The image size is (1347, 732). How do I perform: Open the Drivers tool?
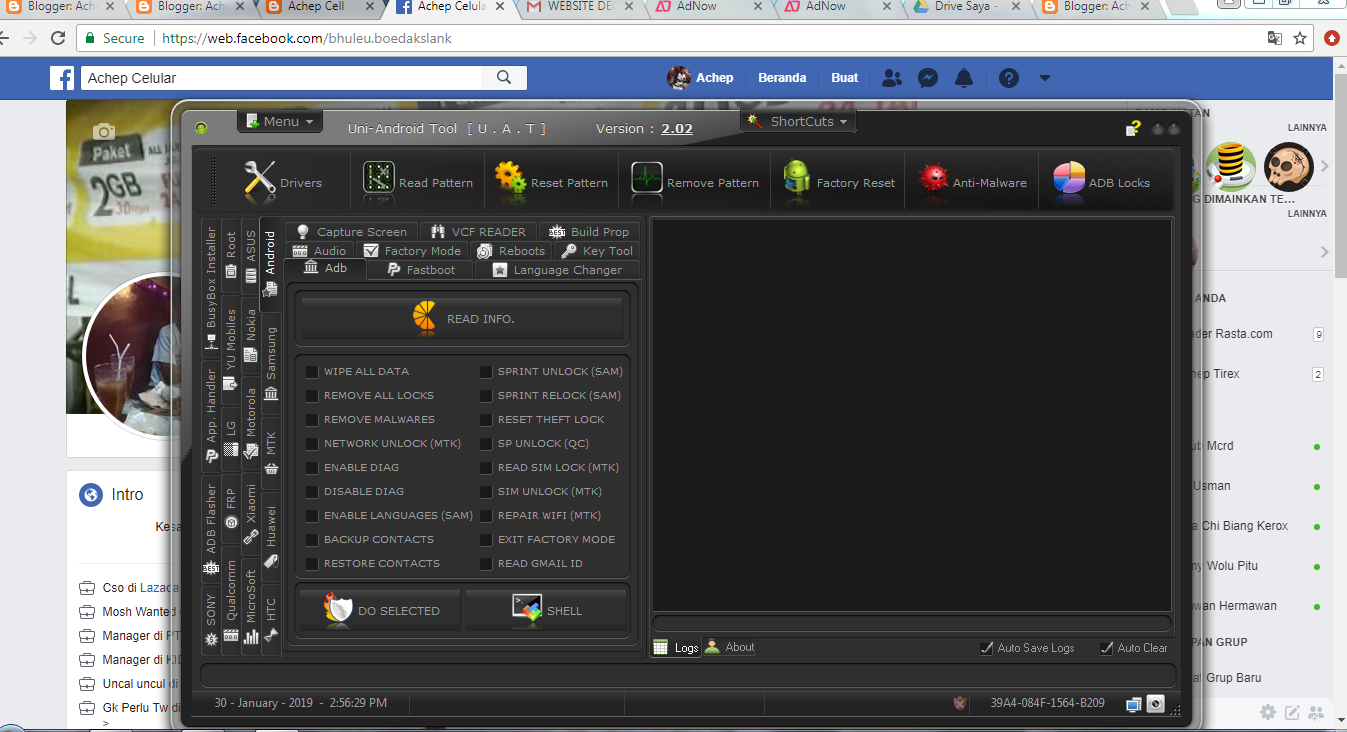point(283,182)
